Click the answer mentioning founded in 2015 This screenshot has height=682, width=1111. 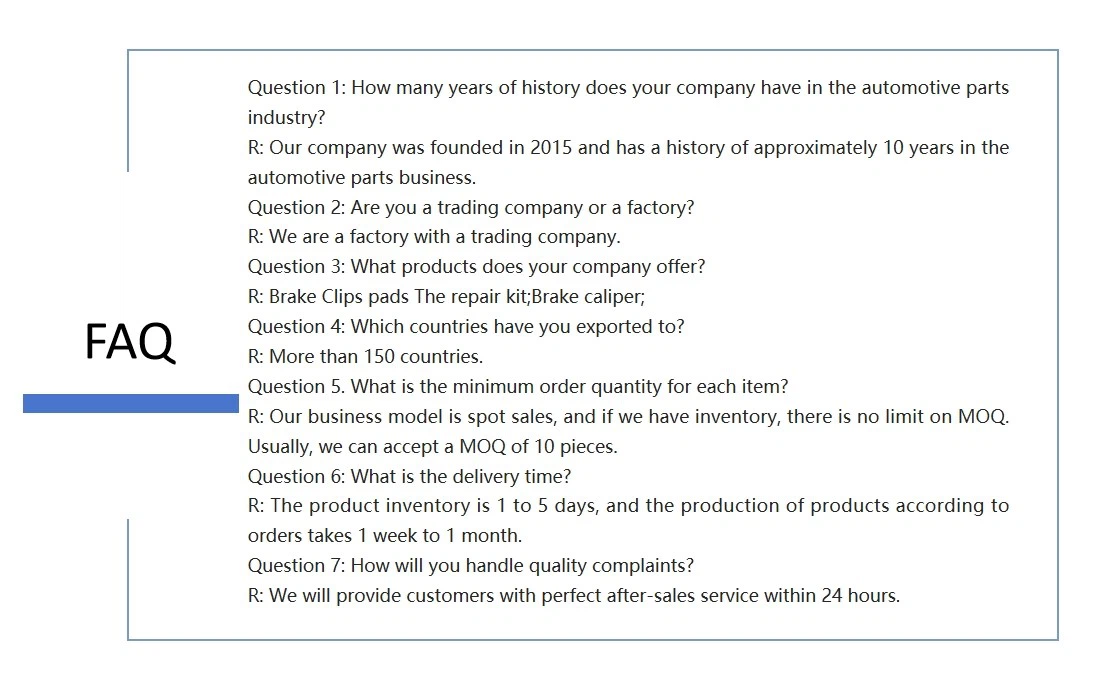tap(628, 148)
